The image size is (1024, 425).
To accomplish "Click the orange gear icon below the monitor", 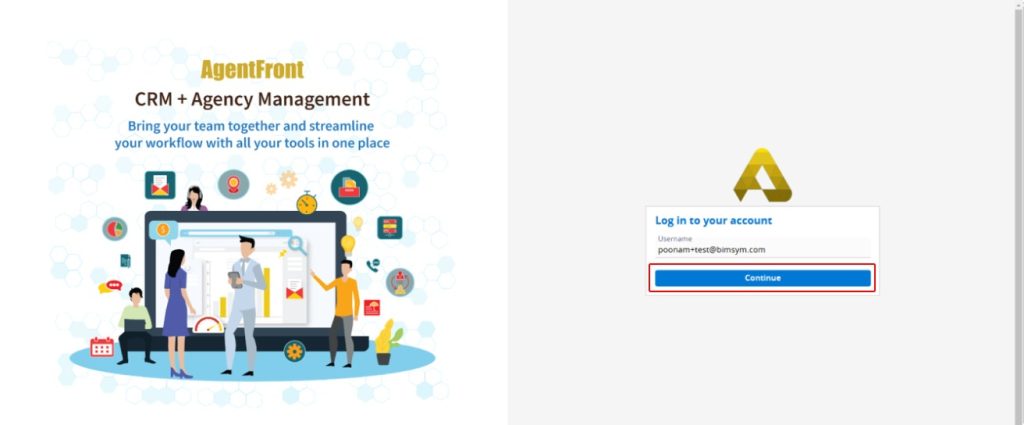I will 295,351.
